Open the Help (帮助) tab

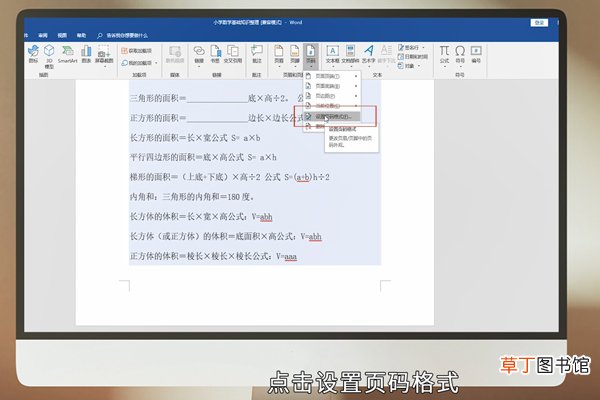click(x=81, y=35)
